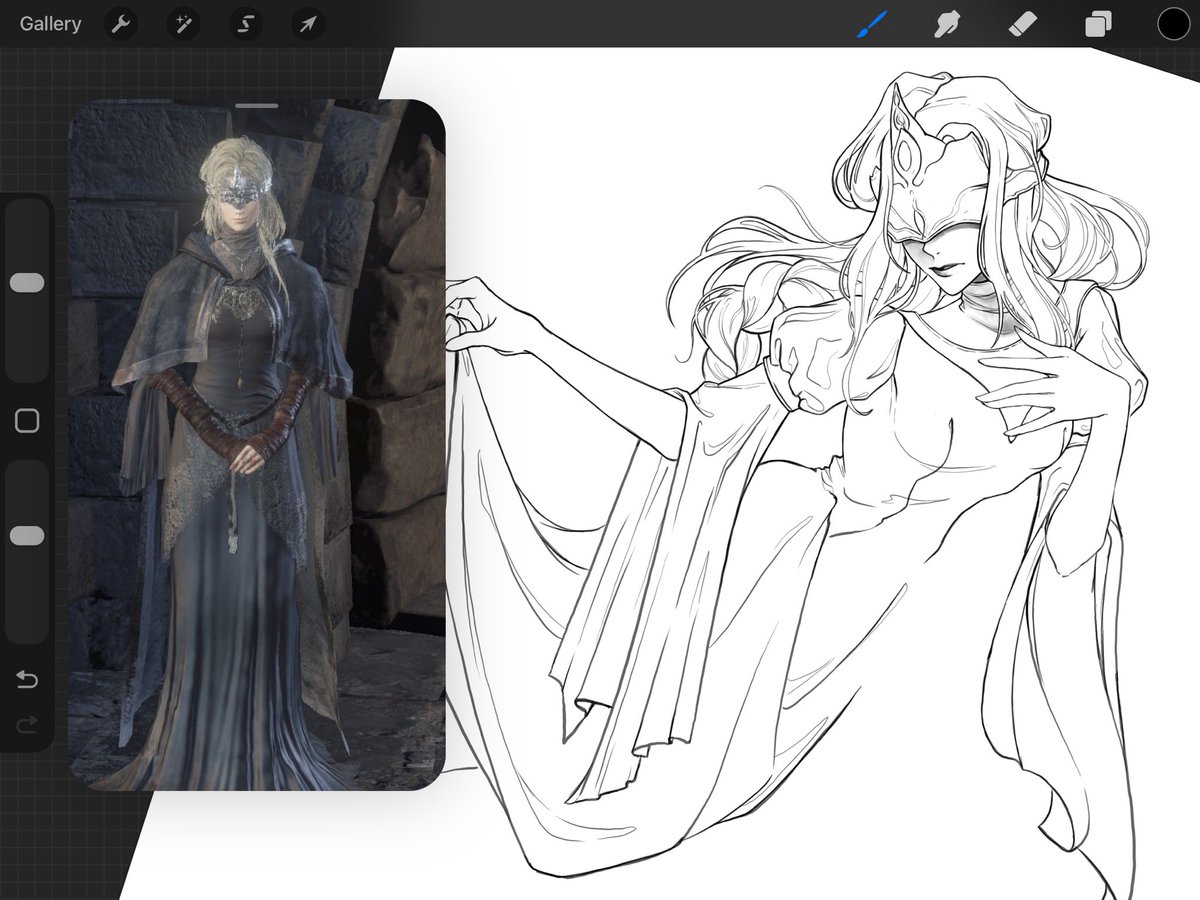
Task: Undo the last stroke
Action: 27,680
